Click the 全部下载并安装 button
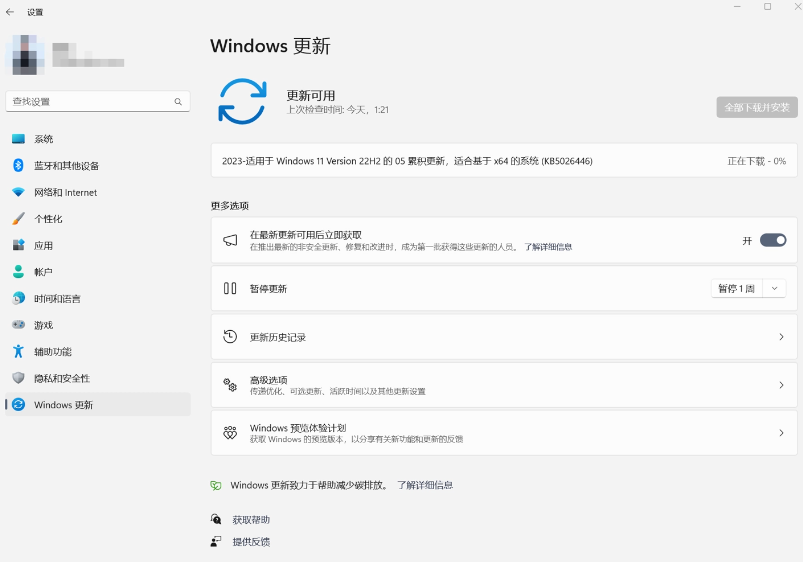 [x=757, y=107]
